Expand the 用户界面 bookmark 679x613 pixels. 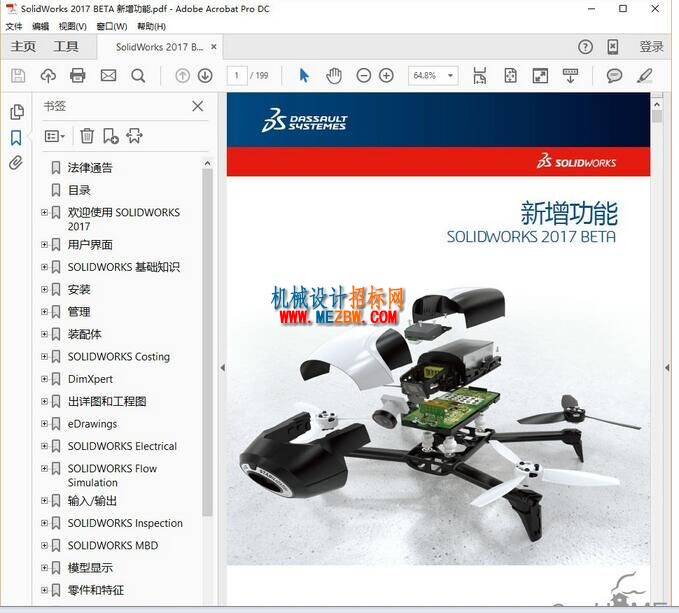(44, 245)
